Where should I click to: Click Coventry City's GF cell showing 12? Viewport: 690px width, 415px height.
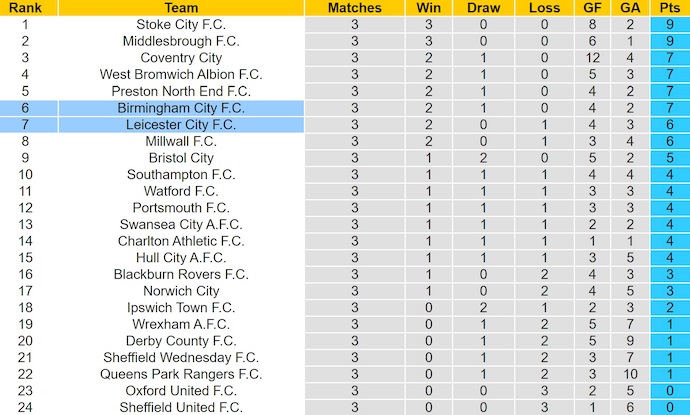(x=594, y=58)
